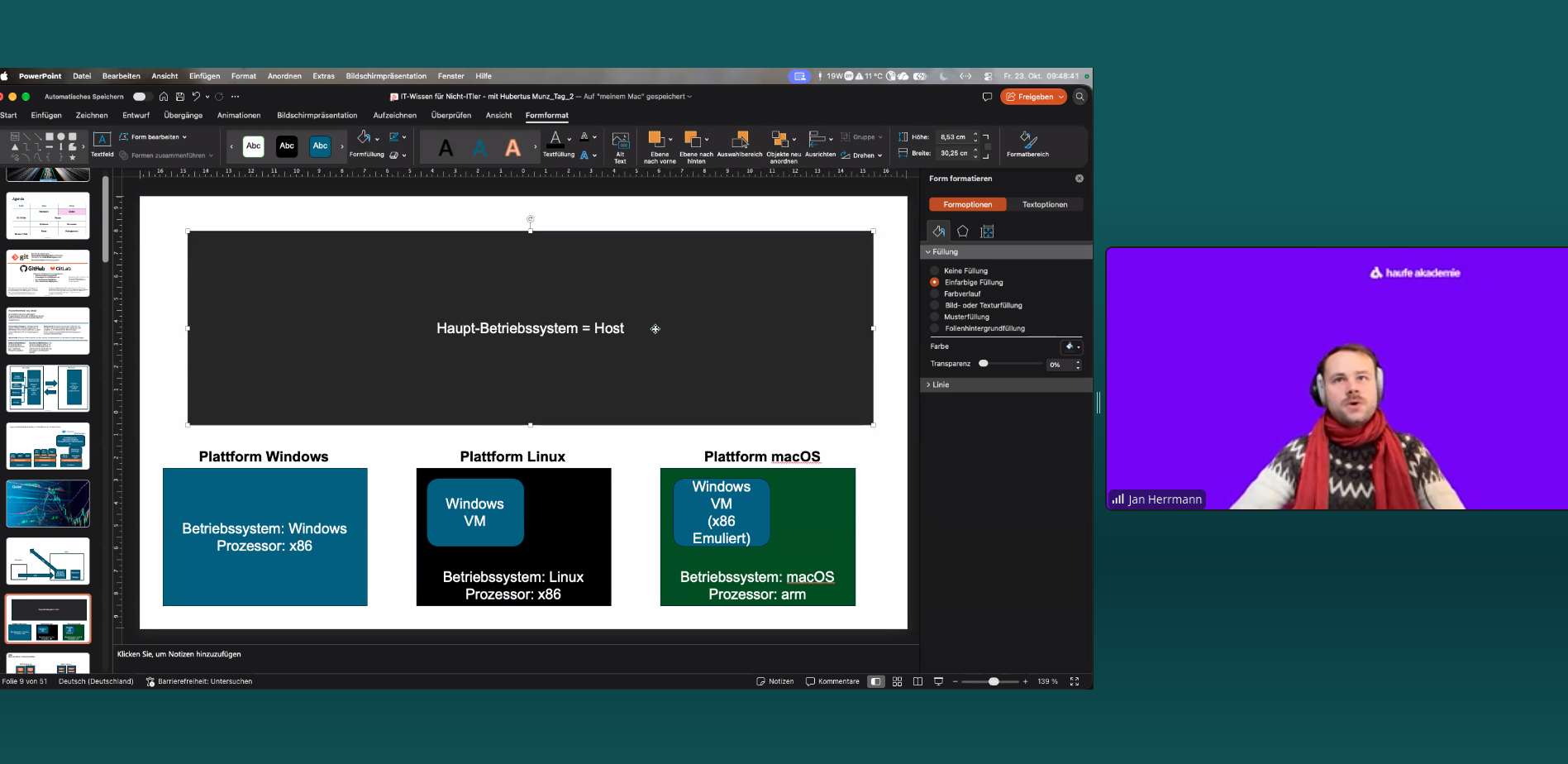Bring shape forward with Ebene nach vorne
The height and width of the screenshot is (764, 1568).
(x=660, y=146)
